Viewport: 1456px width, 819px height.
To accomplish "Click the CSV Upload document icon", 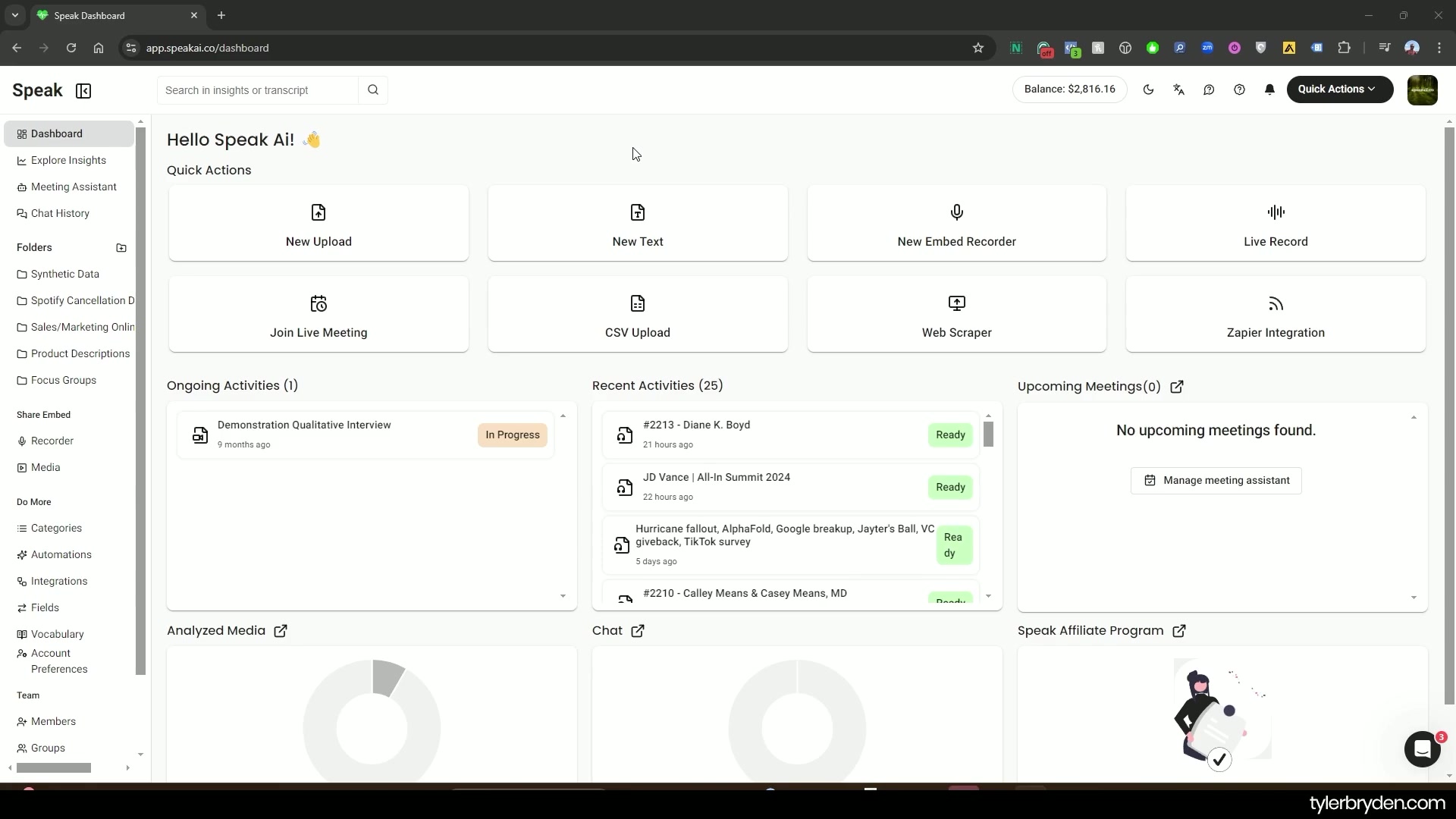I will 638,303.
